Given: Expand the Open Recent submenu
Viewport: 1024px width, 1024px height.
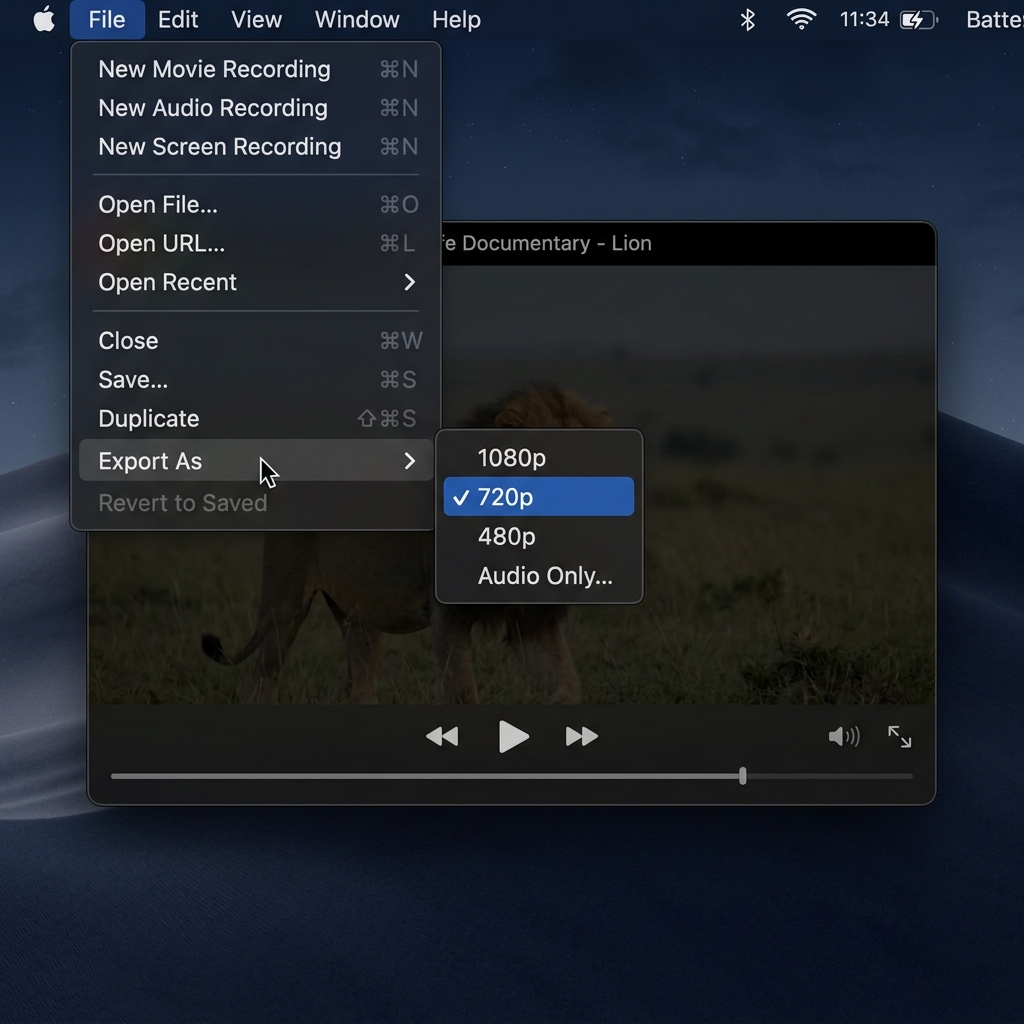Looking at the screenshot, I should point(256,282).
